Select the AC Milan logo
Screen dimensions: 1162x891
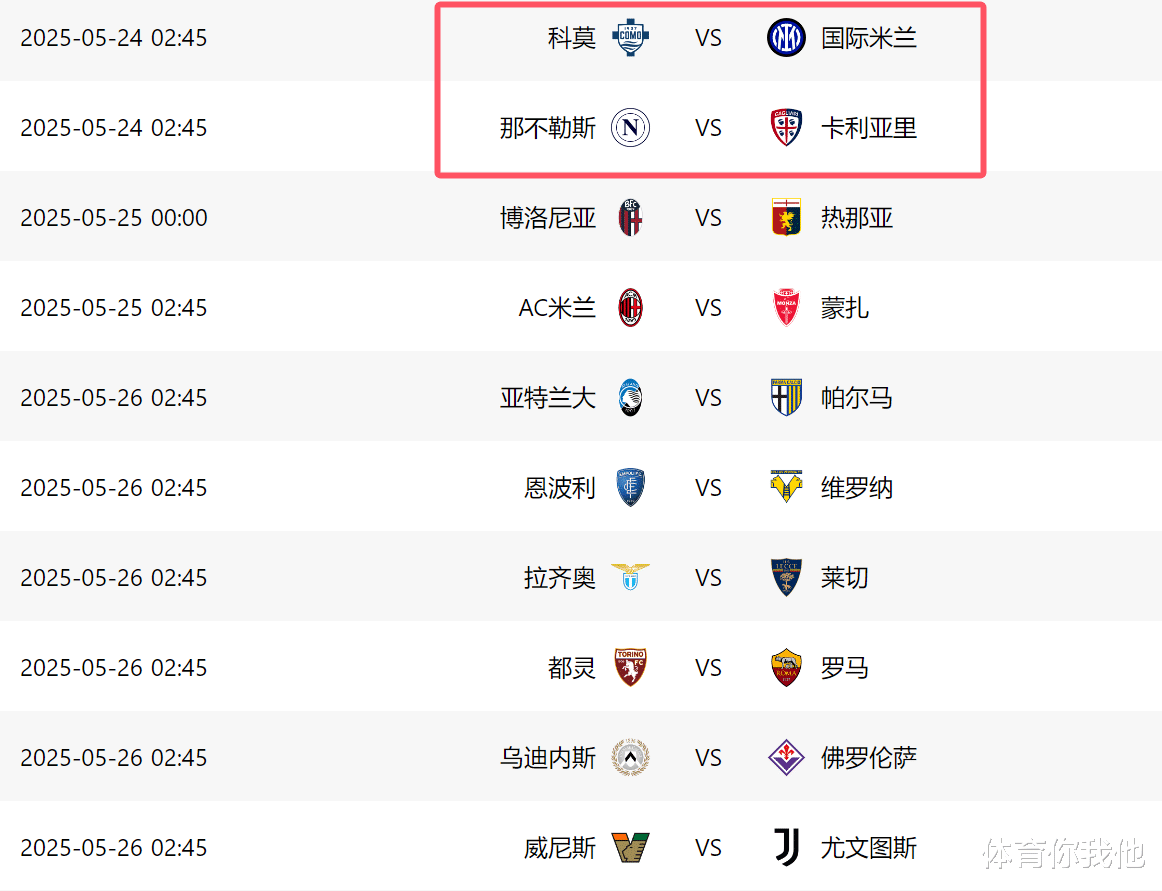coord(630,308)
